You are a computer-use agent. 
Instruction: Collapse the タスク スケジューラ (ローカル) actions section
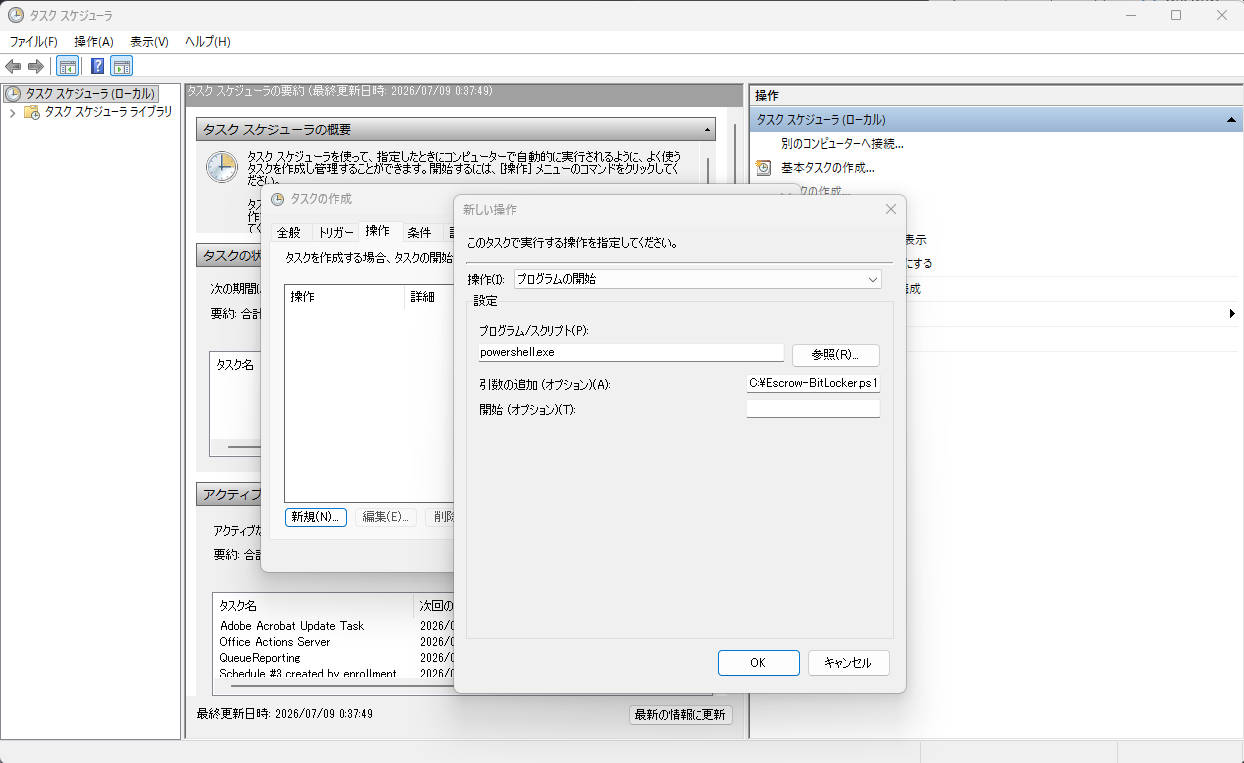point(1232,119)
